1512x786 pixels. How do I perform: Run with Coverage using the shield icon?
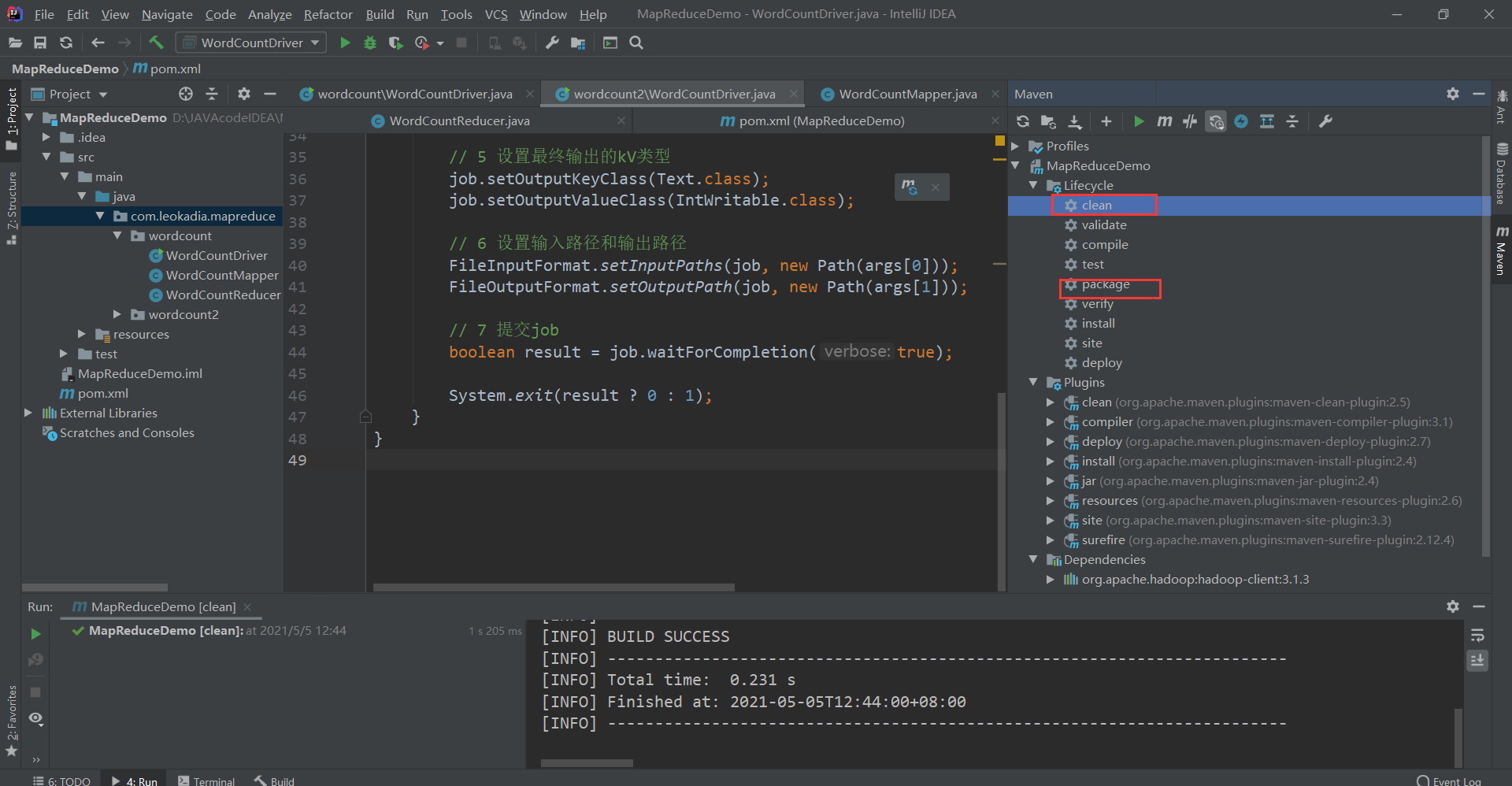pyautogui.click(x=395, y=43)
